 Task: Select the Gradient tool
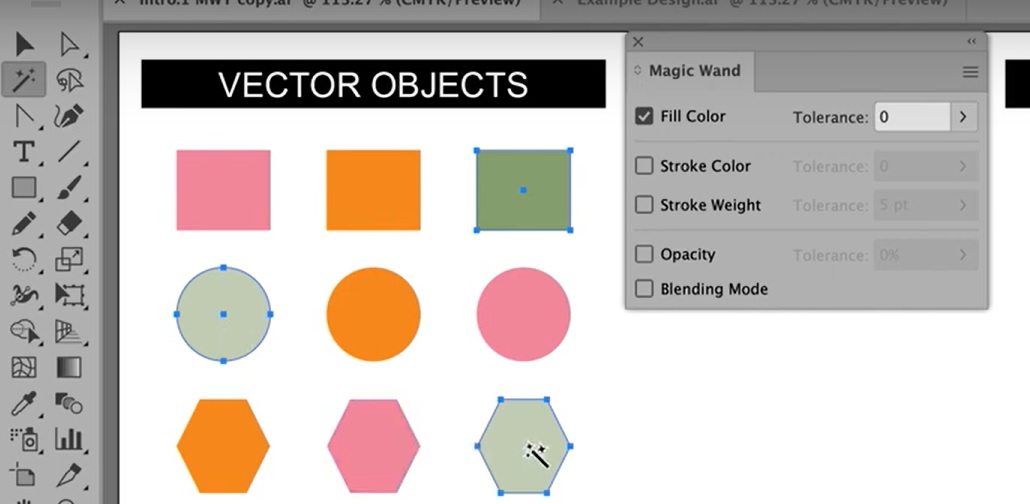[69, 367]
